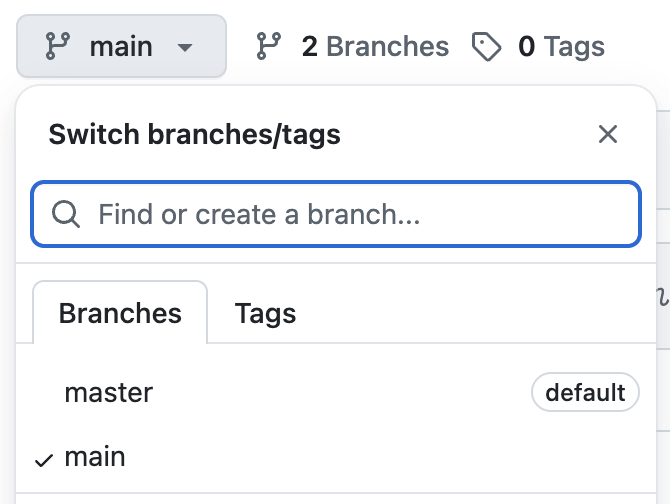Click the branch icon beside 2 Branches
Screen dimensions: 670x504
pyautogui.click(x=269, y=46)
